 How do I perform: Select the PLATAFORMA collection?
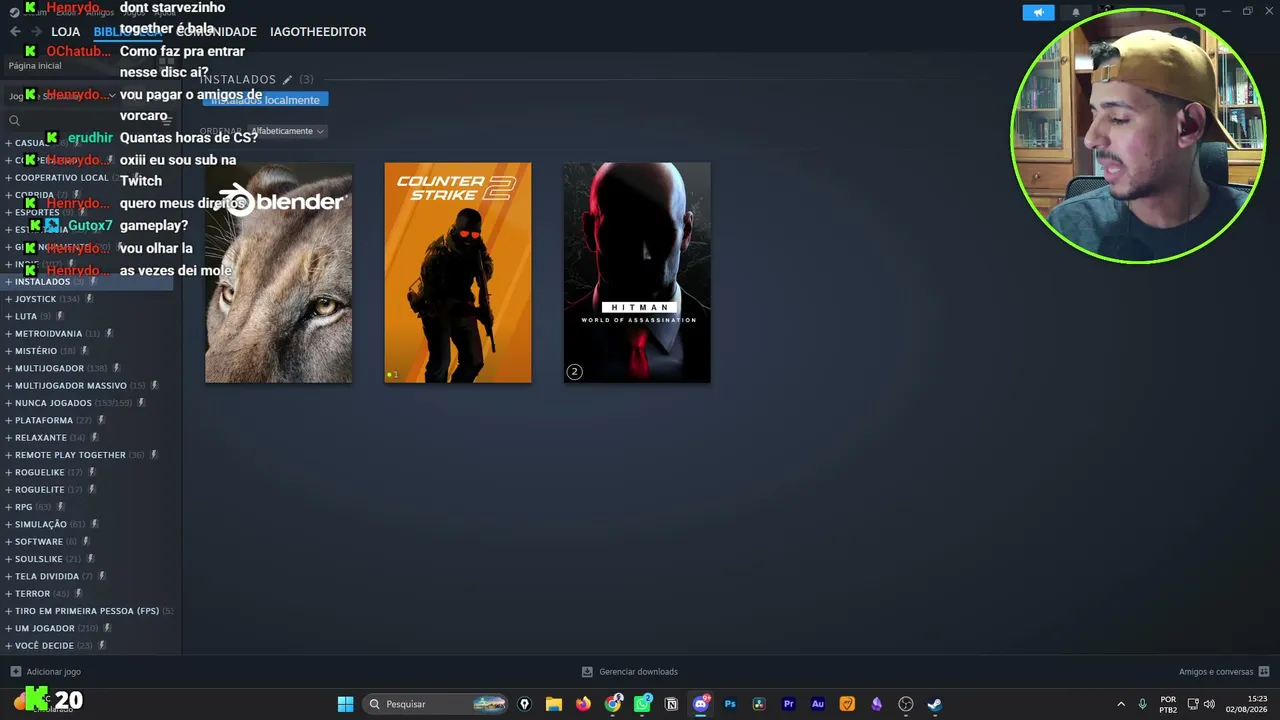(x=44, y=421)
